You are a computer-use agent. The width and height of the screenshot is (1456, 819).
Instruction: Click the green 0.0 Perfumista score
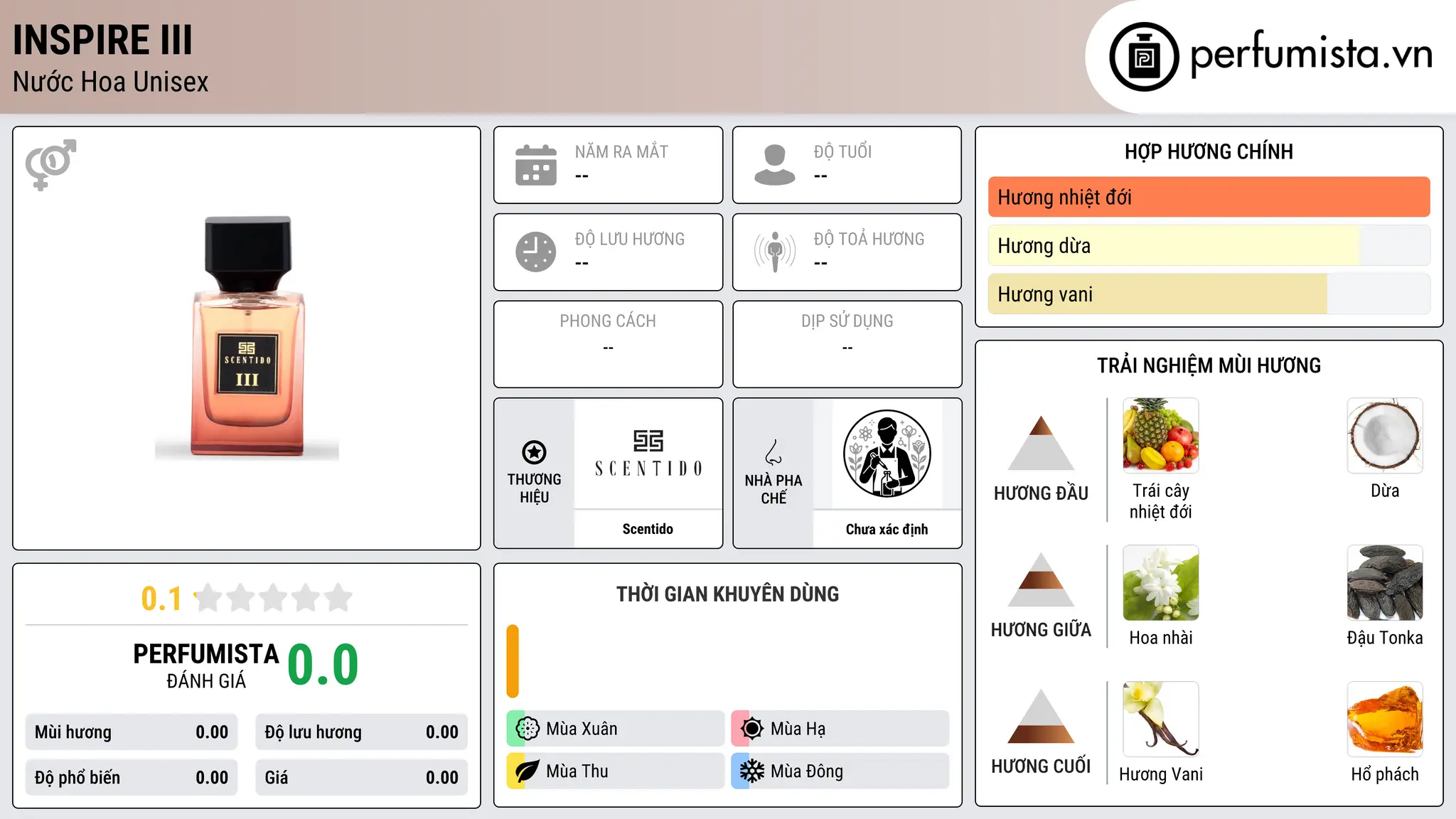[323, 665]
